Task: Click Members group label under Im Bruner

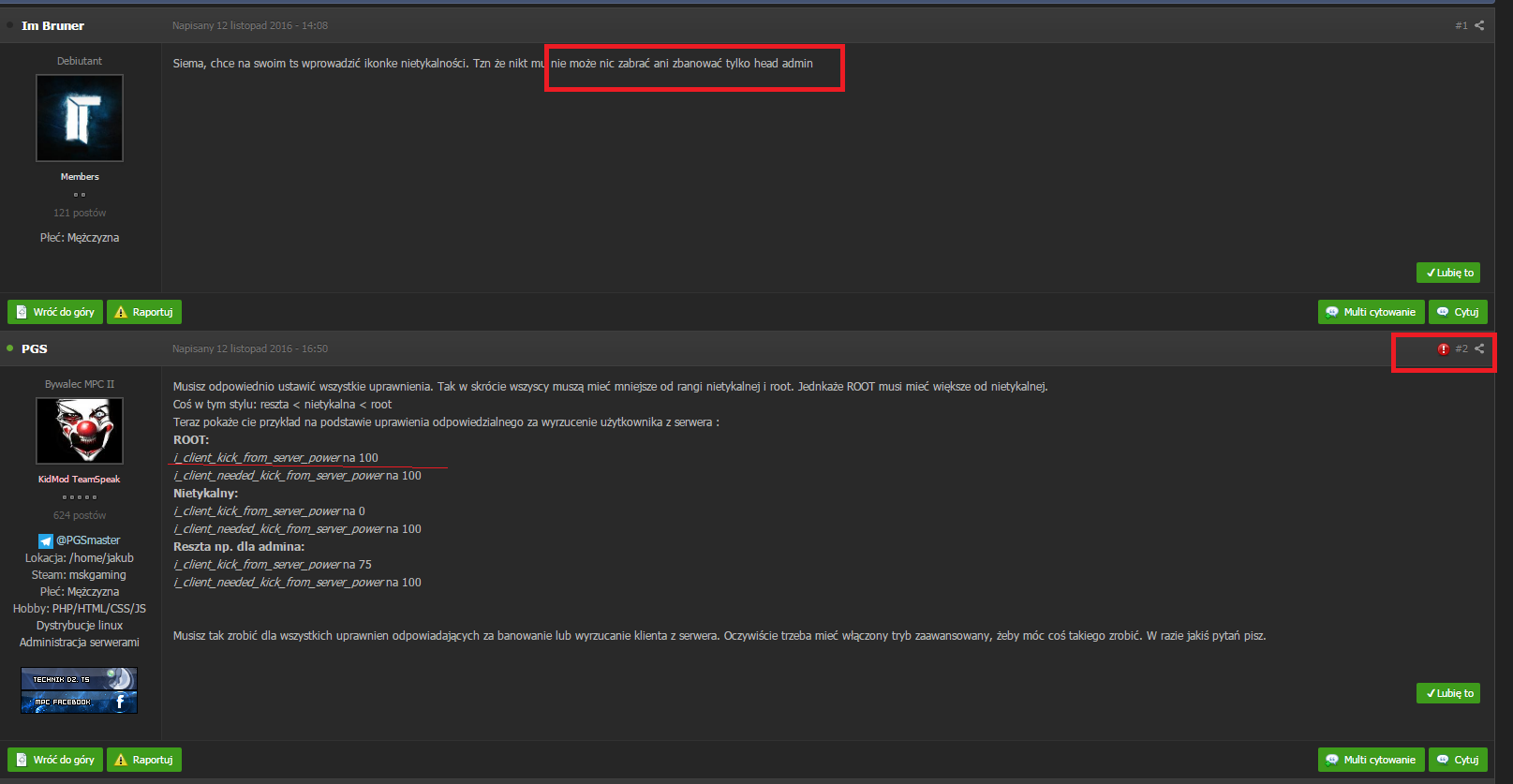Action: click(x=80, y=177)
